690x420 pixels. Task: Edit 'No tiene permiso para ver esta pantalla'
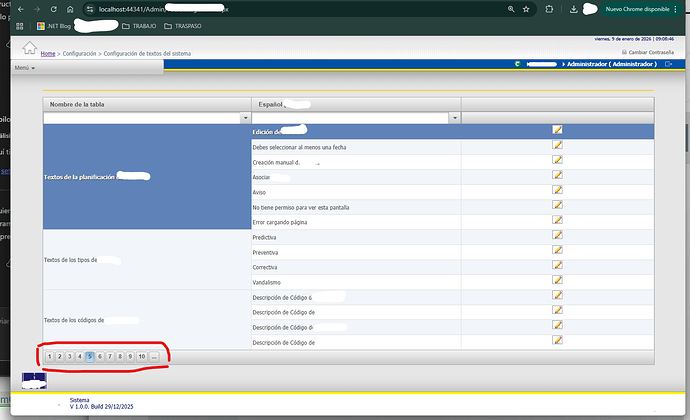558,205
